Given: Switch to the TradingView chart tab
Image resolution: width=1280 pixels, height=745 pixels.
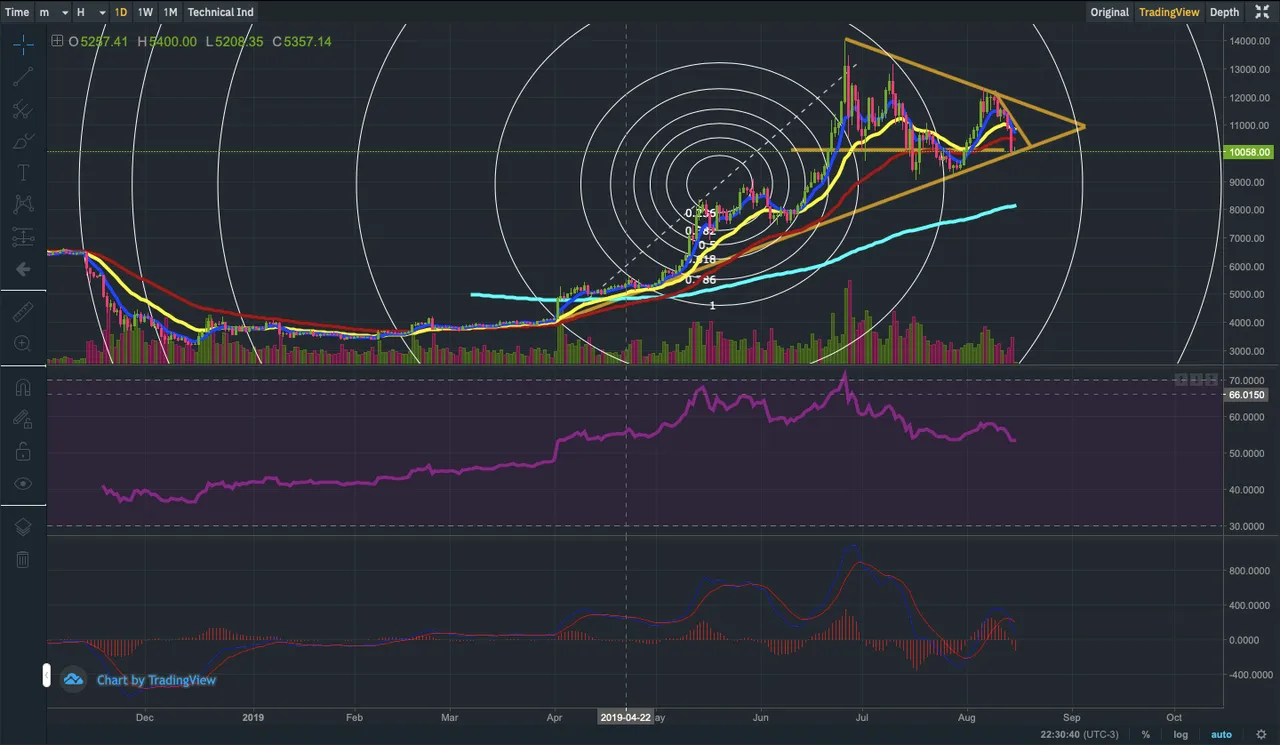Looking at the screenshot, I should (x=1169, y=12).
